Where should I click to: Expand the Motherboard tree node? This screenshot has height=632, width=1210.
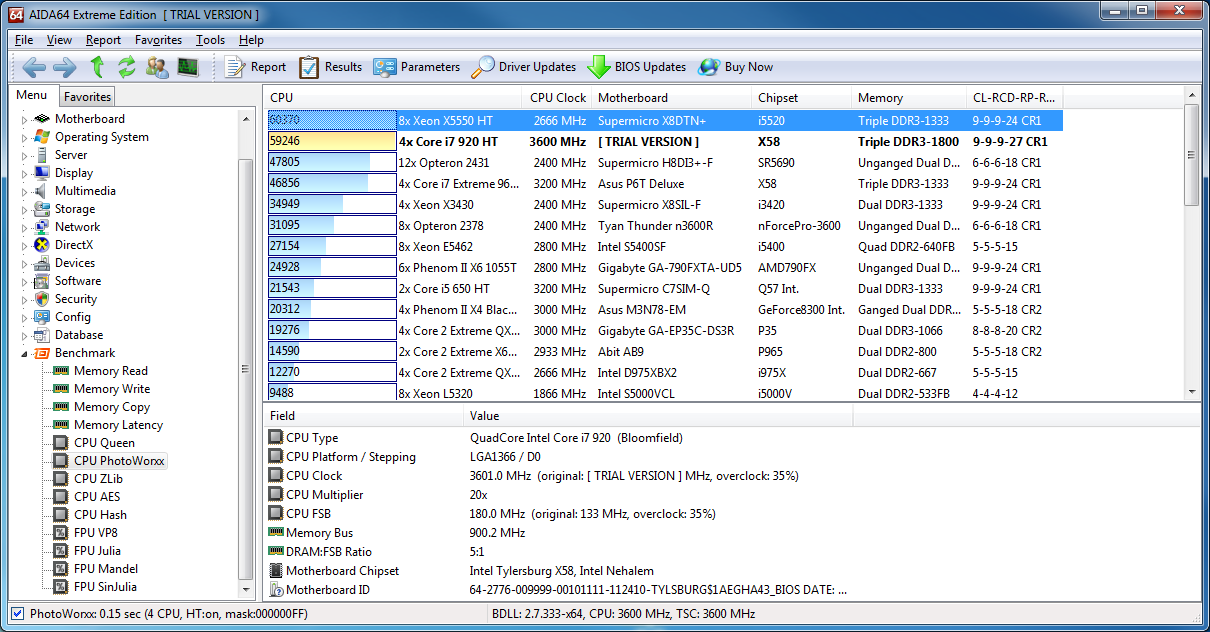tap(25, 119)
